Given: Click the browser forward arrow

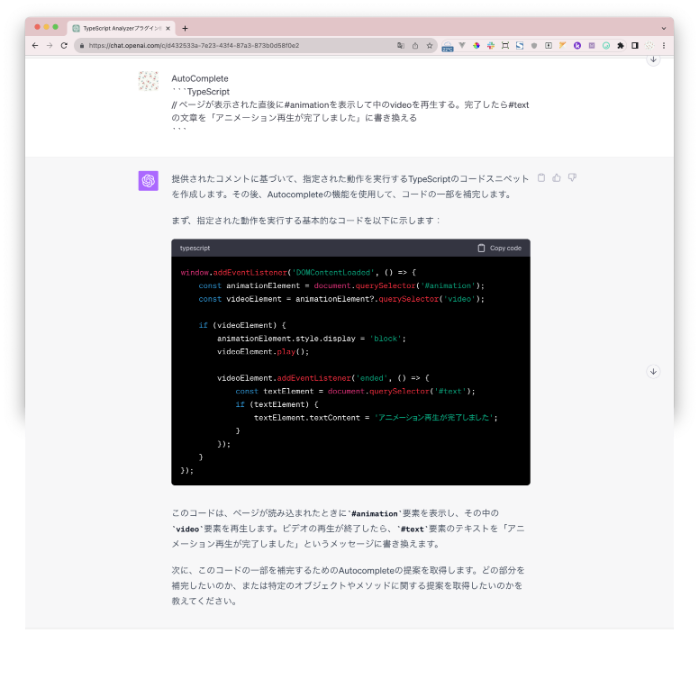Looking at the screenshot, I should pyautogui.click(x=49, y=45).
